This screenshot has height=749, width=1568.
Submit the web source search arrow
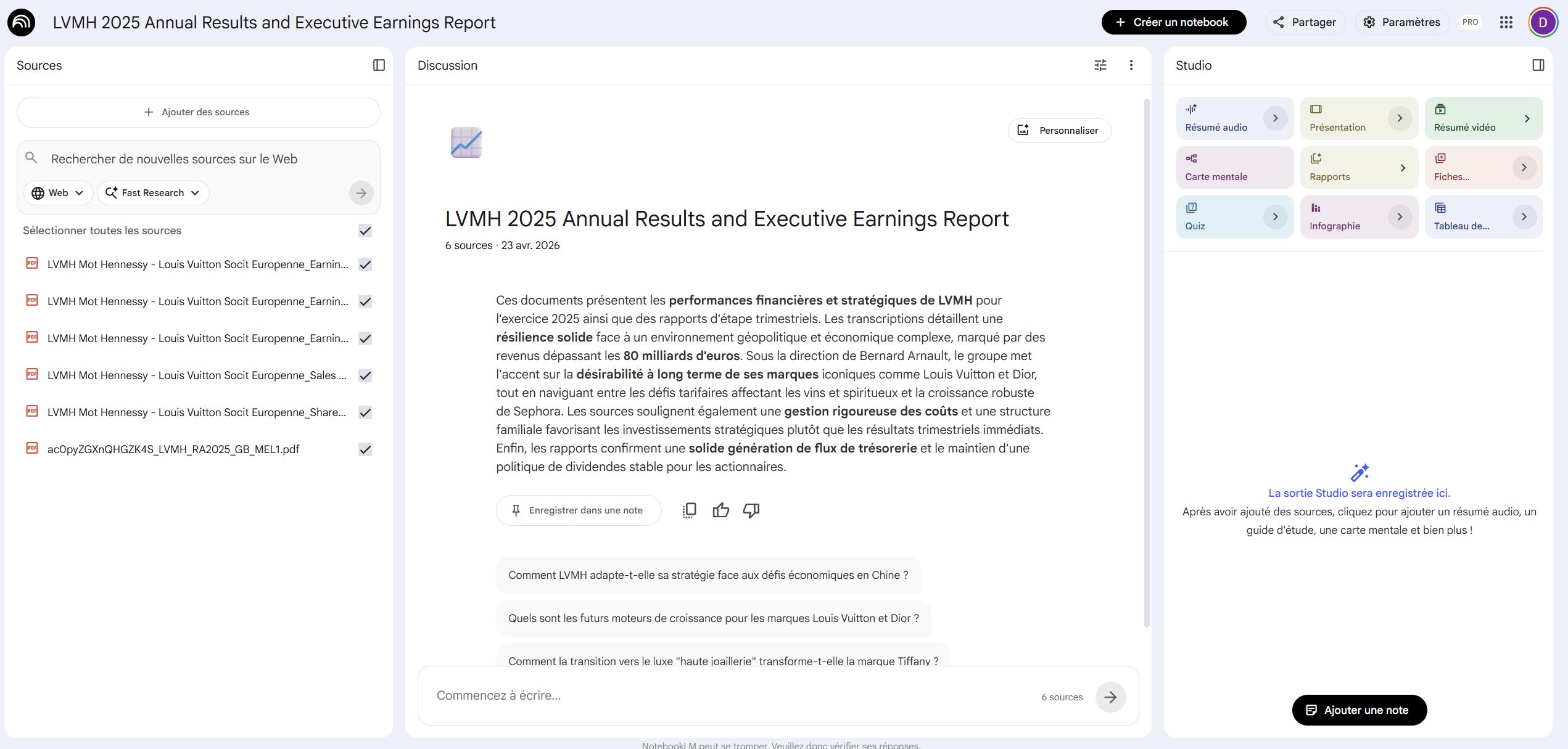[361, 193]
